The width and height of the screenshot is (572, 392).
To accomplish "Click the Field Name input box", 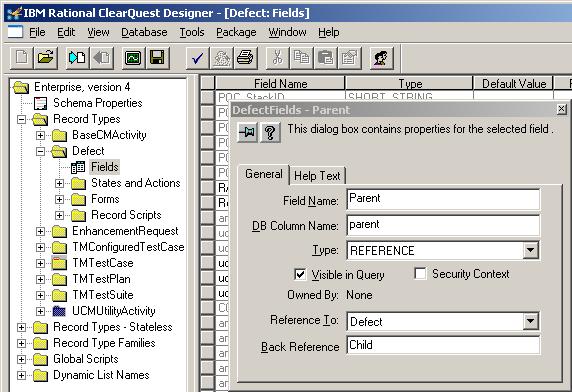I will pos(443,199).
